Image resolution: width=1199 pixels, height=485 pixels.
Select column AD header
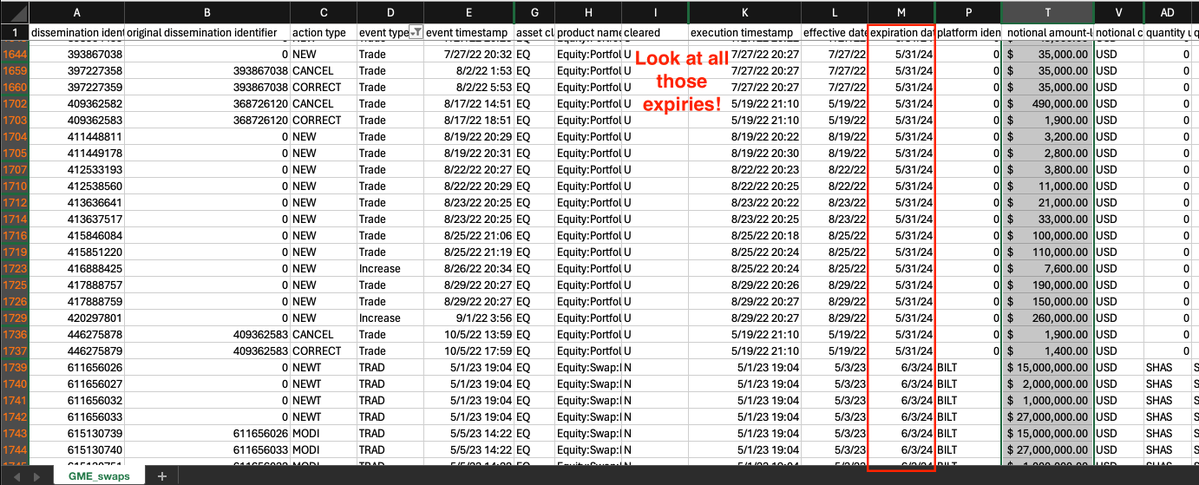pos(1166,11)
